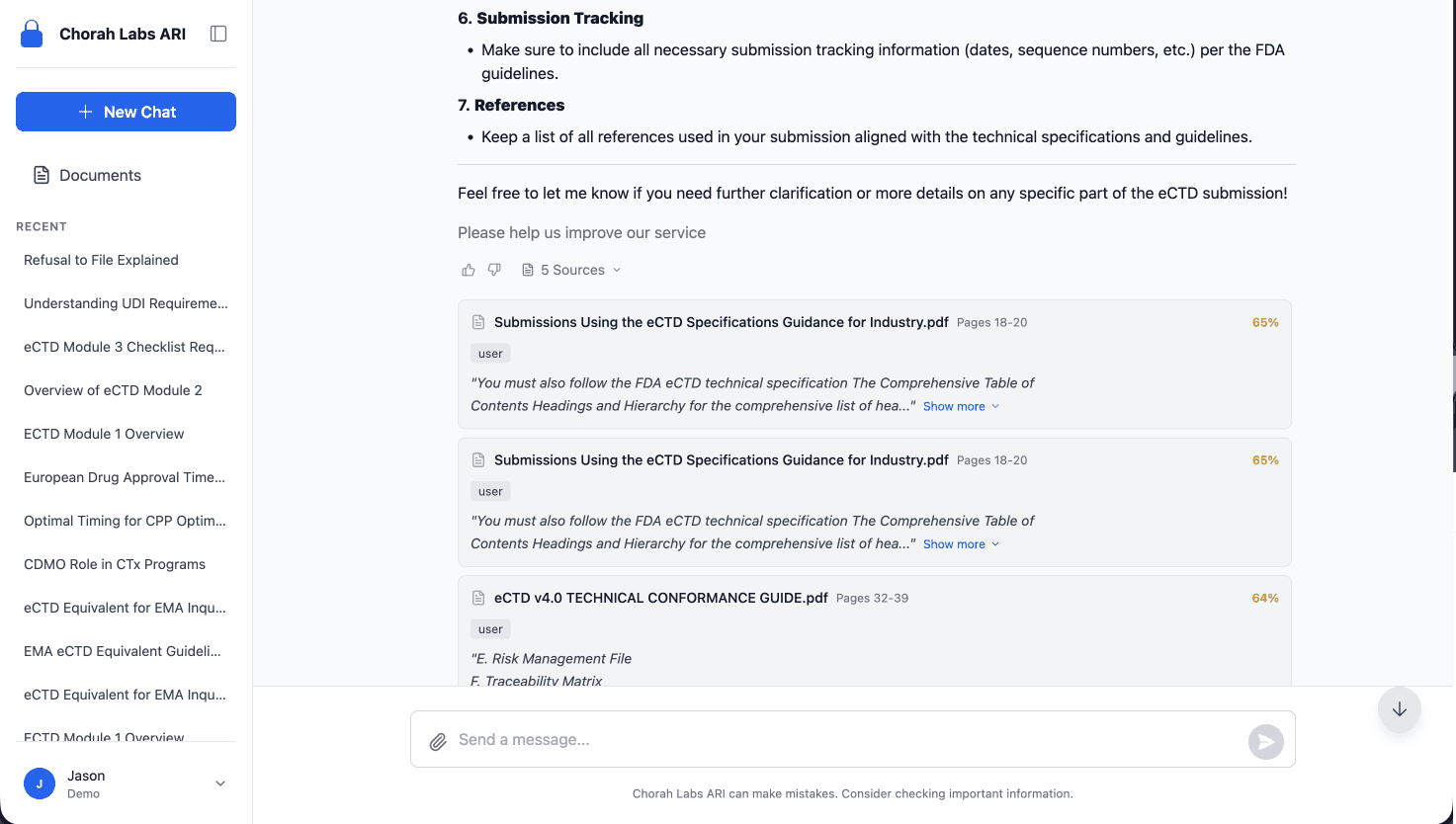The height and width of the screenshot is (824, 1456).
Task: Click the Chorah Labs lock logo
Action: point(32,35)
